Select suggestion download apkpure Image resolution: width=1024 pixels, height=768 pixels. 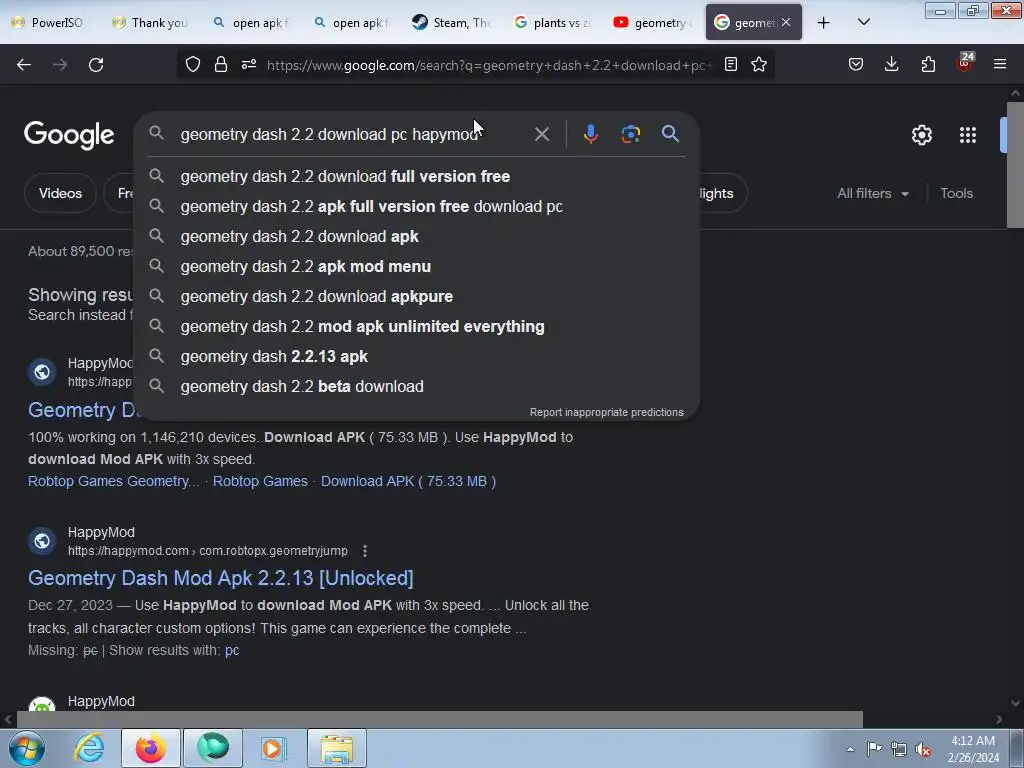click(417, 296)
